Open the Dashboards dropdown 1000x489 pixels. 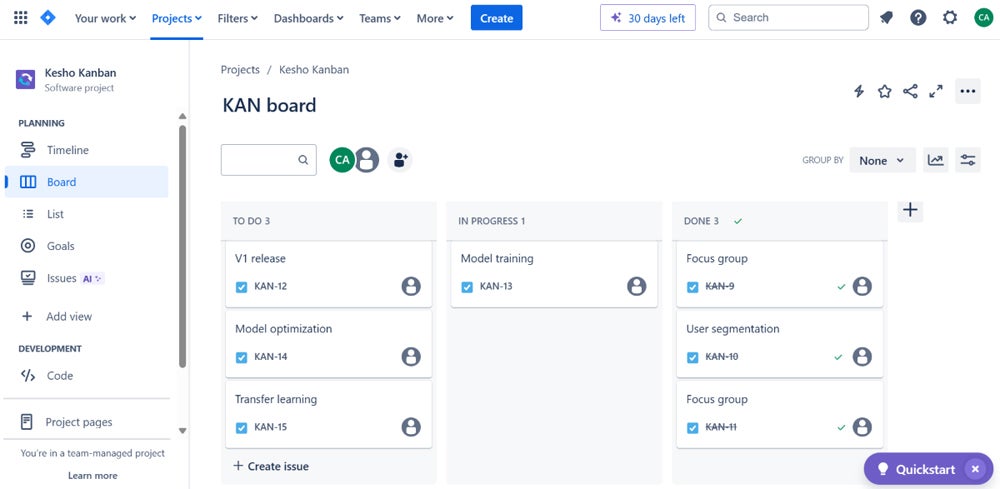(x=309, y=18)
